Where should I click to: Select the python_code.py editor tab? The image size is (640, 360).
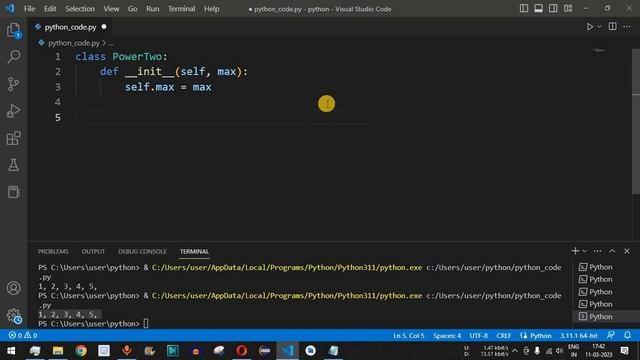[x=70, y=27]
